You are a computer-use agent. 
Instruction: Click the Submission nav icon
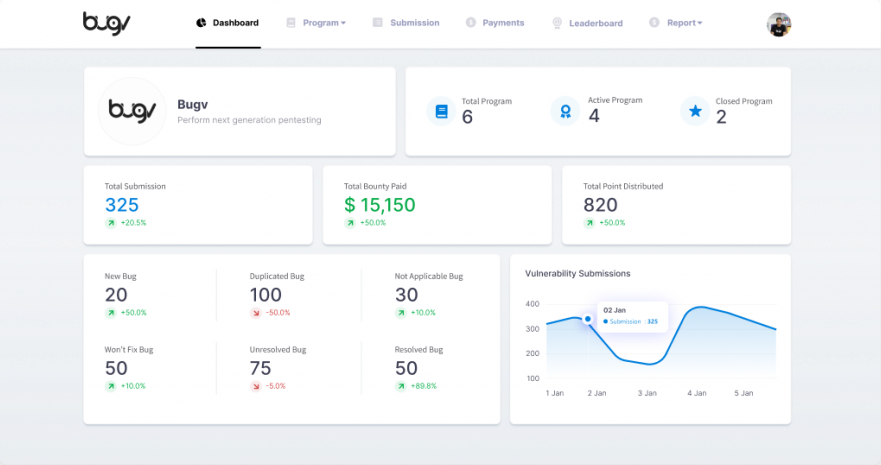(378, 23)
